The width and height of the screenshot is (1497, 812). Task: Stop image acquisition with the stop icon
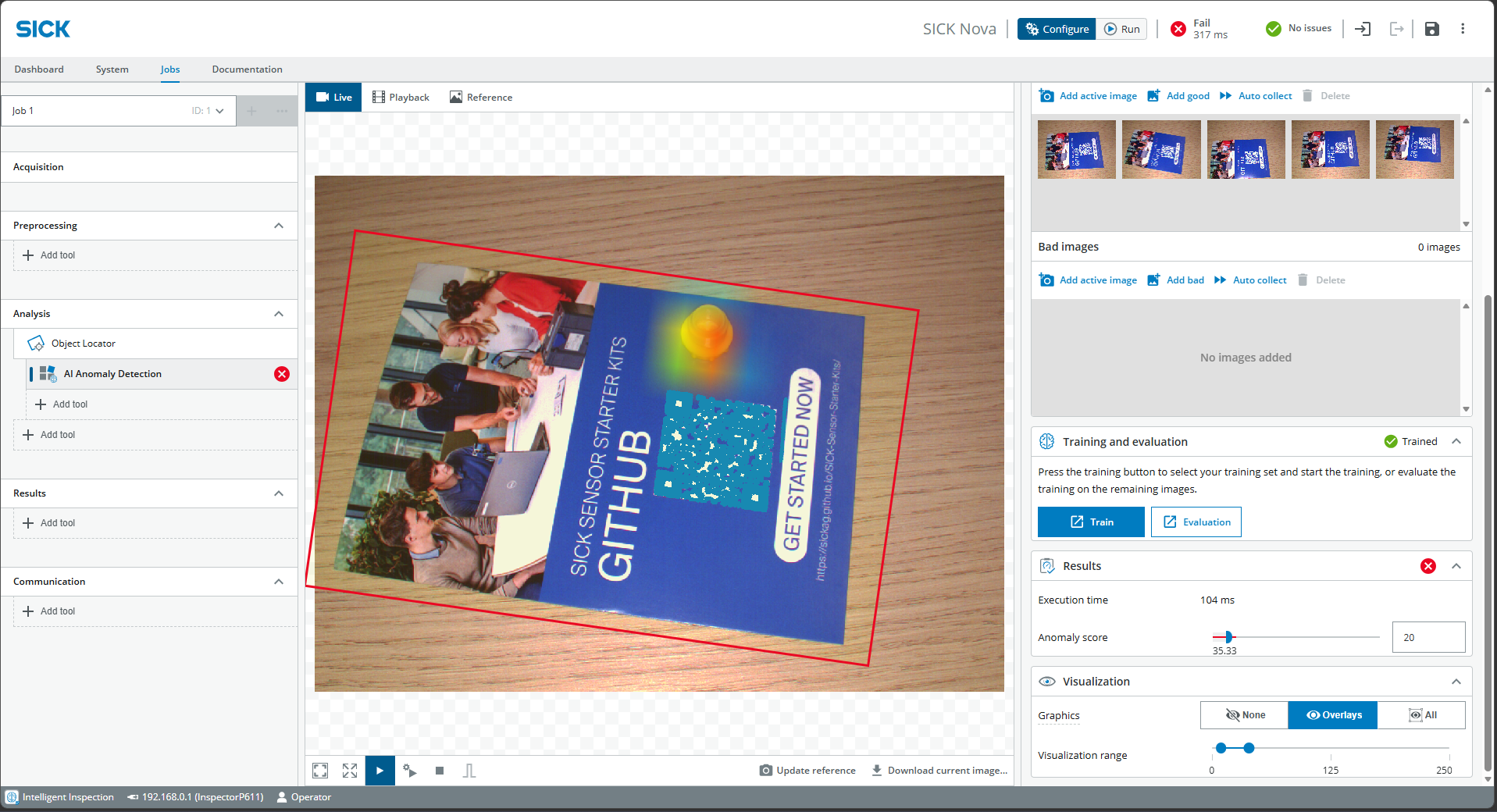click(x=440, y=771)
